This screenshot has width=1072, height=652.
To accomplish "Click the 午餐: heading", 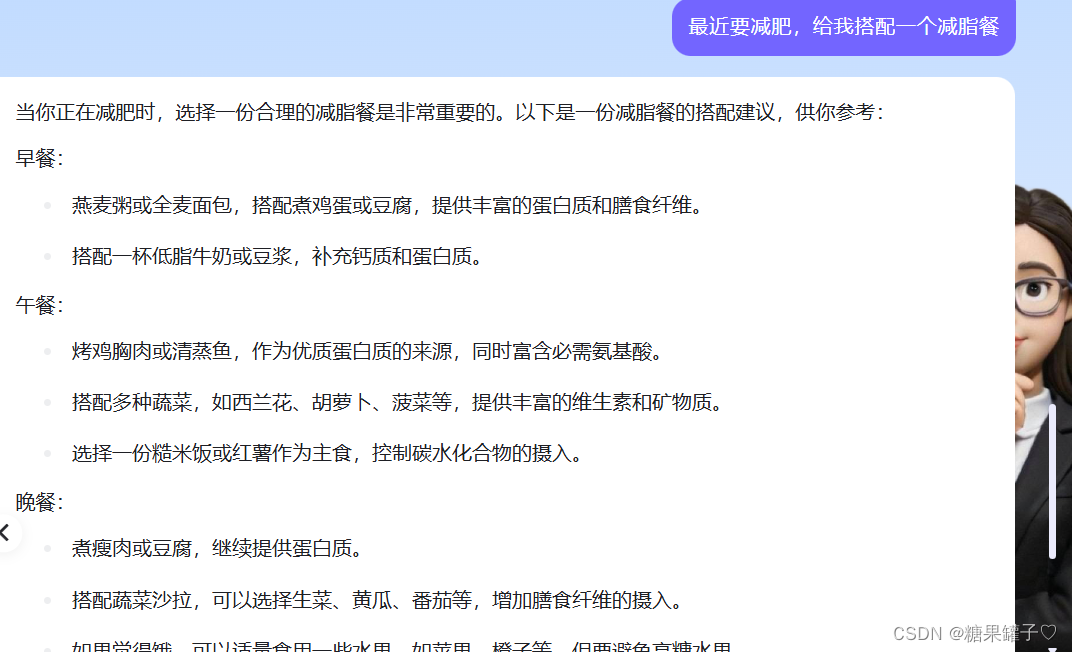I will click(40, 305).
